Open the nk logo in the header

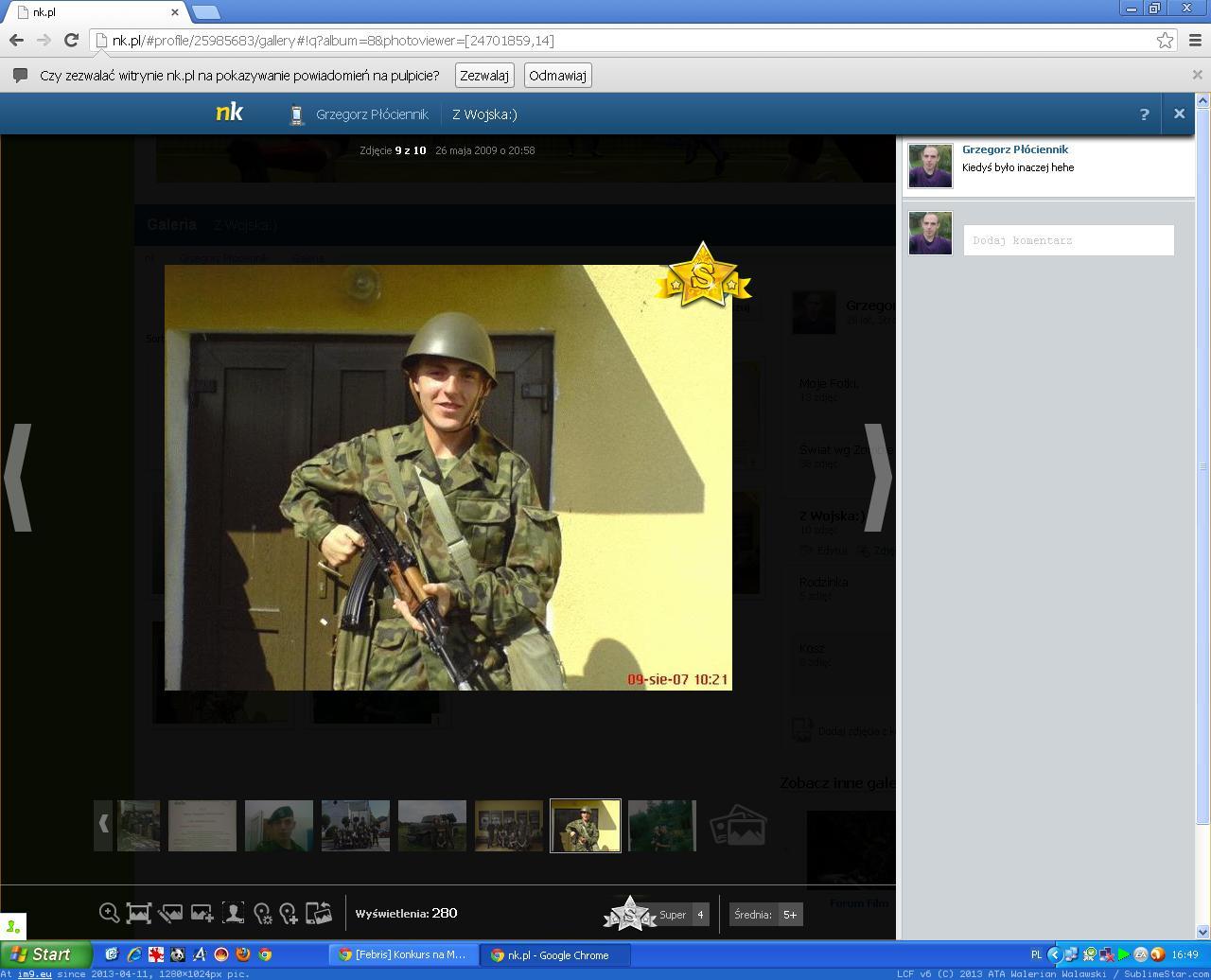229,113
